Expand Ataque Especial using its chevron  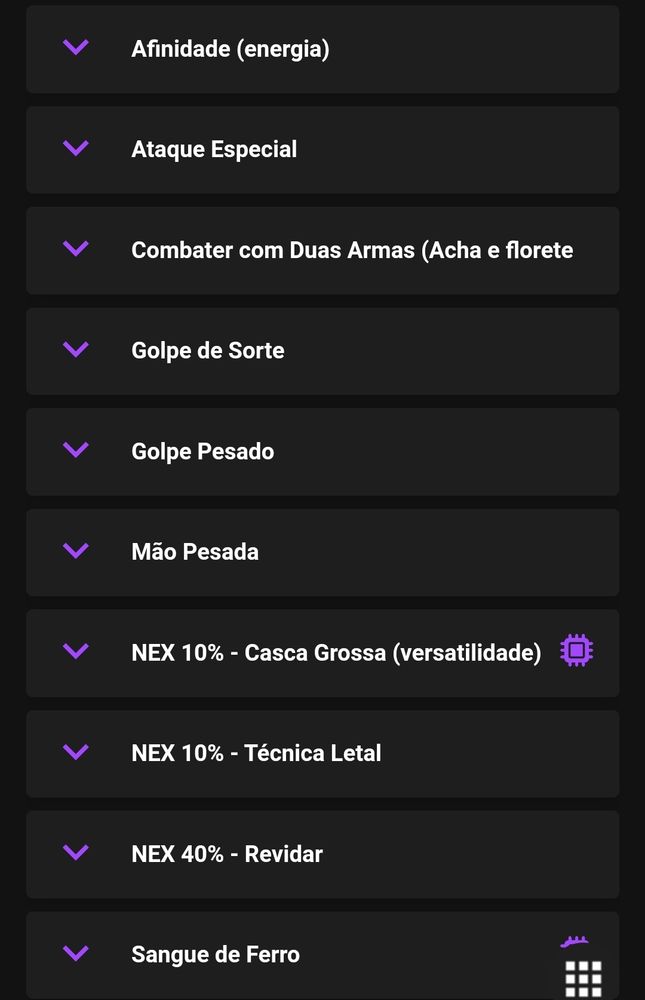[x=76, y=148]
